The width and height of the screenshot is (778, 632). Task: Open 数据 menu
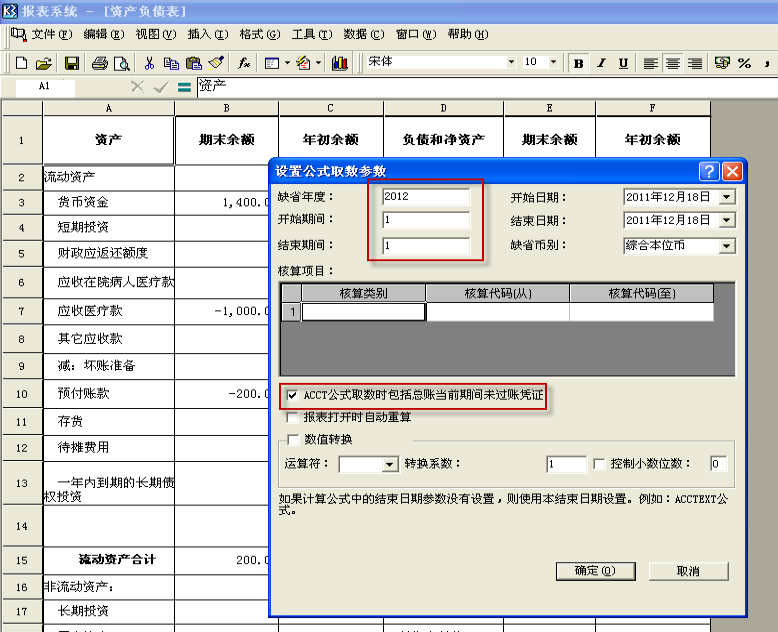tap(364, 34)
